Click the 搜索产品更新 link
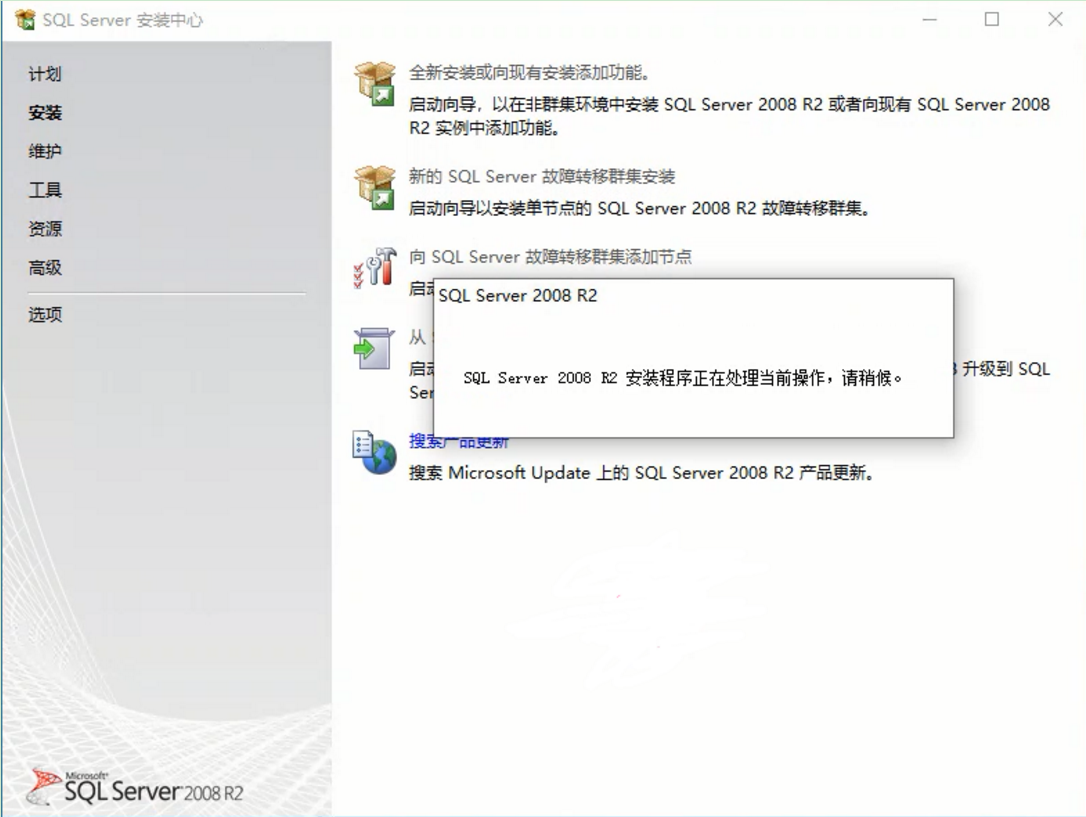 tap(459, 441)
